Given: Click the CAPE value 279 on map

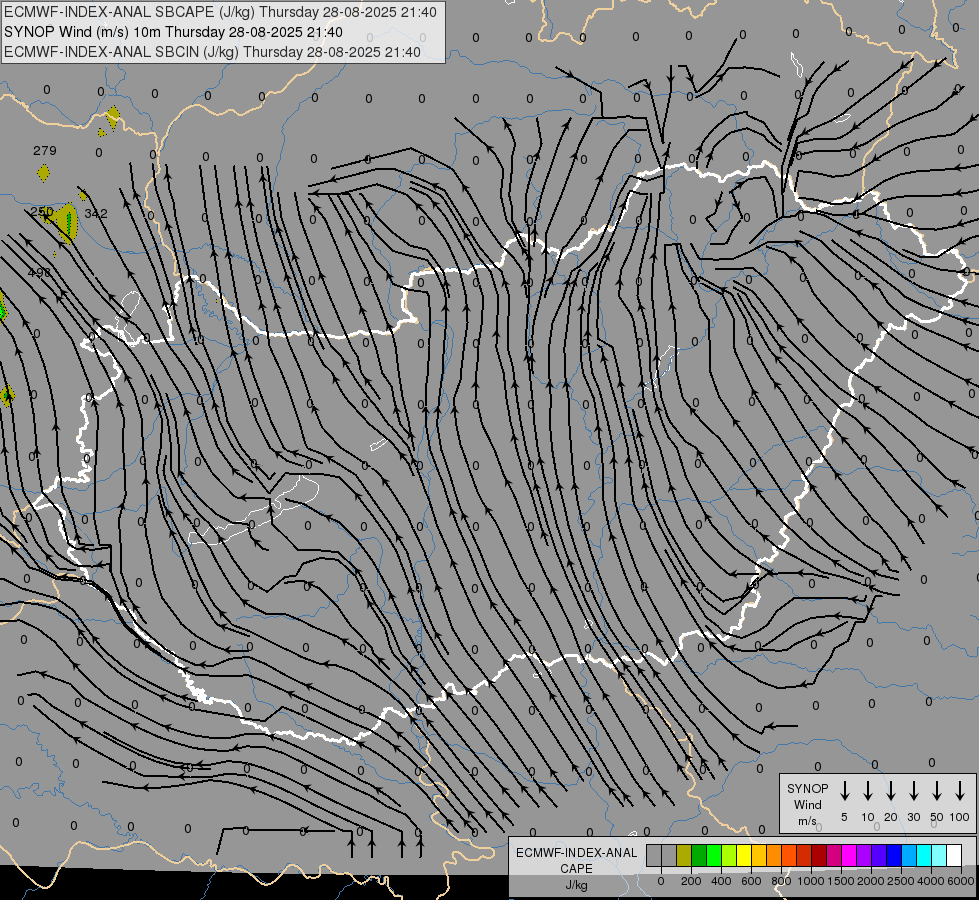Looking at the screenshot, I should 45,151.
